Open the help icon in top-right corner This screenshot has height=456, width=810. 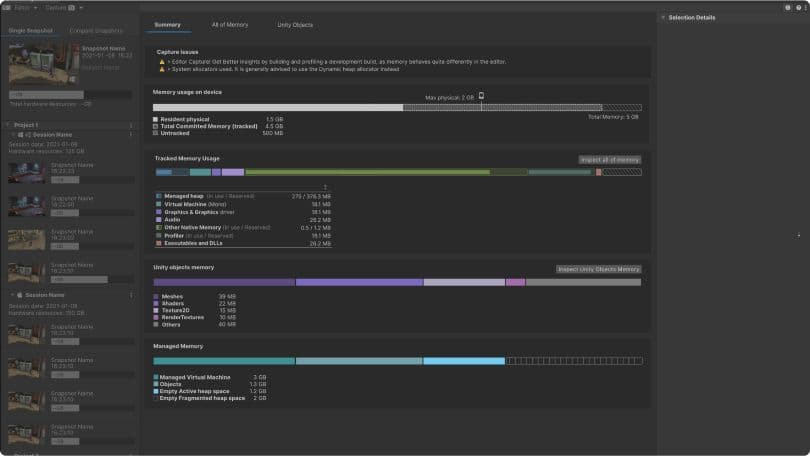pos(799,7)
